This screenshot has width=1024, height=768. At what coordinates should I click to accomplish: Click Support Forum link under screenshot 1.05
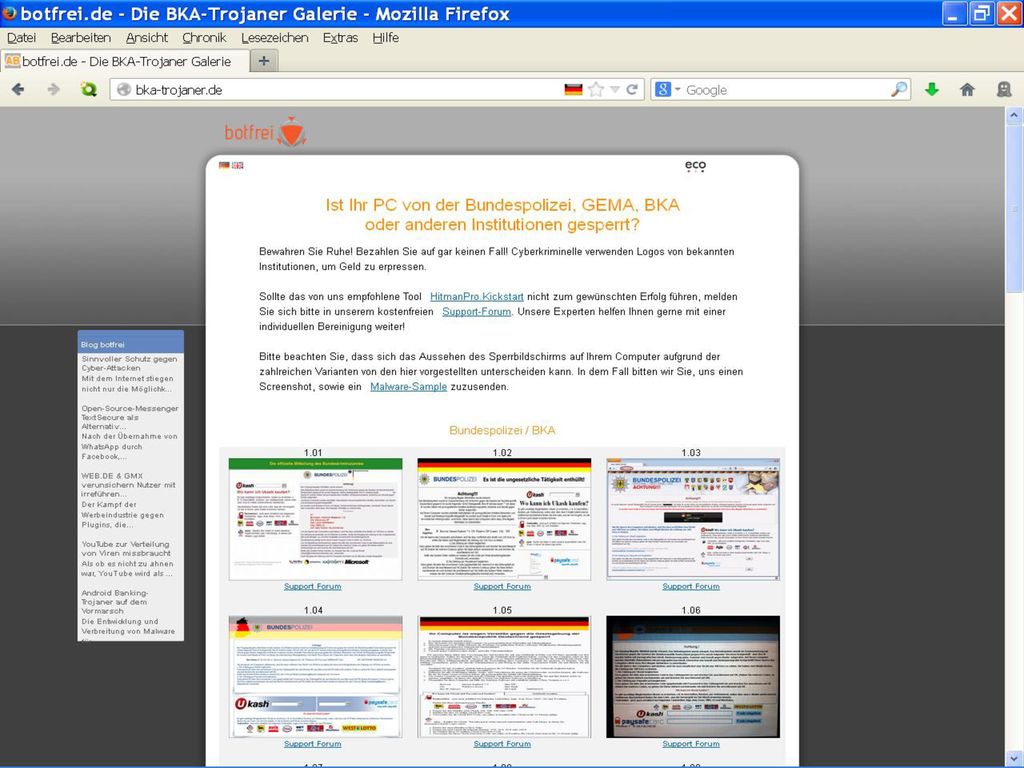pos(502,744)
